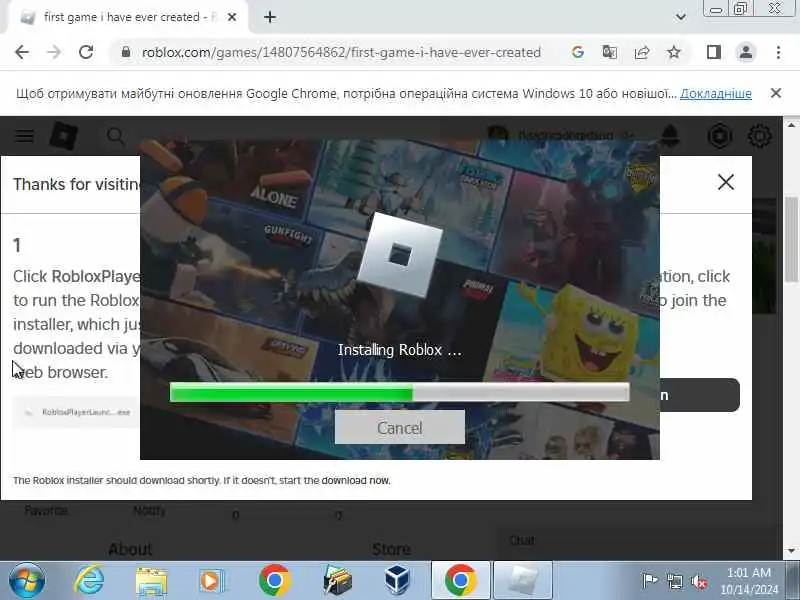Open the Chat panel header
The height and width of the screenshot is (600, 800).
click(521, 540)
